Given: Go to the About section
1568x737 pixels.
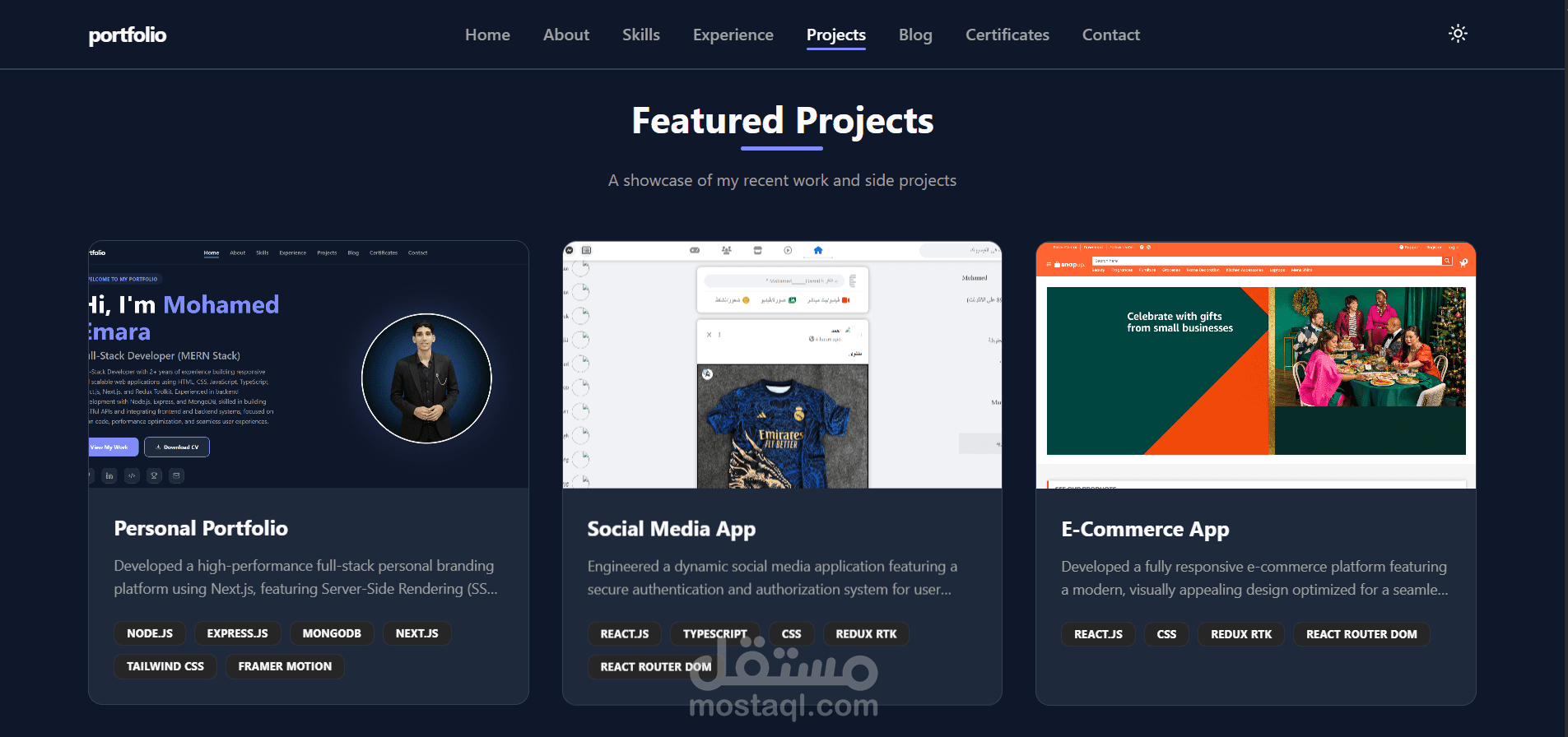Looking at the screenshot, I should point(566,35).
